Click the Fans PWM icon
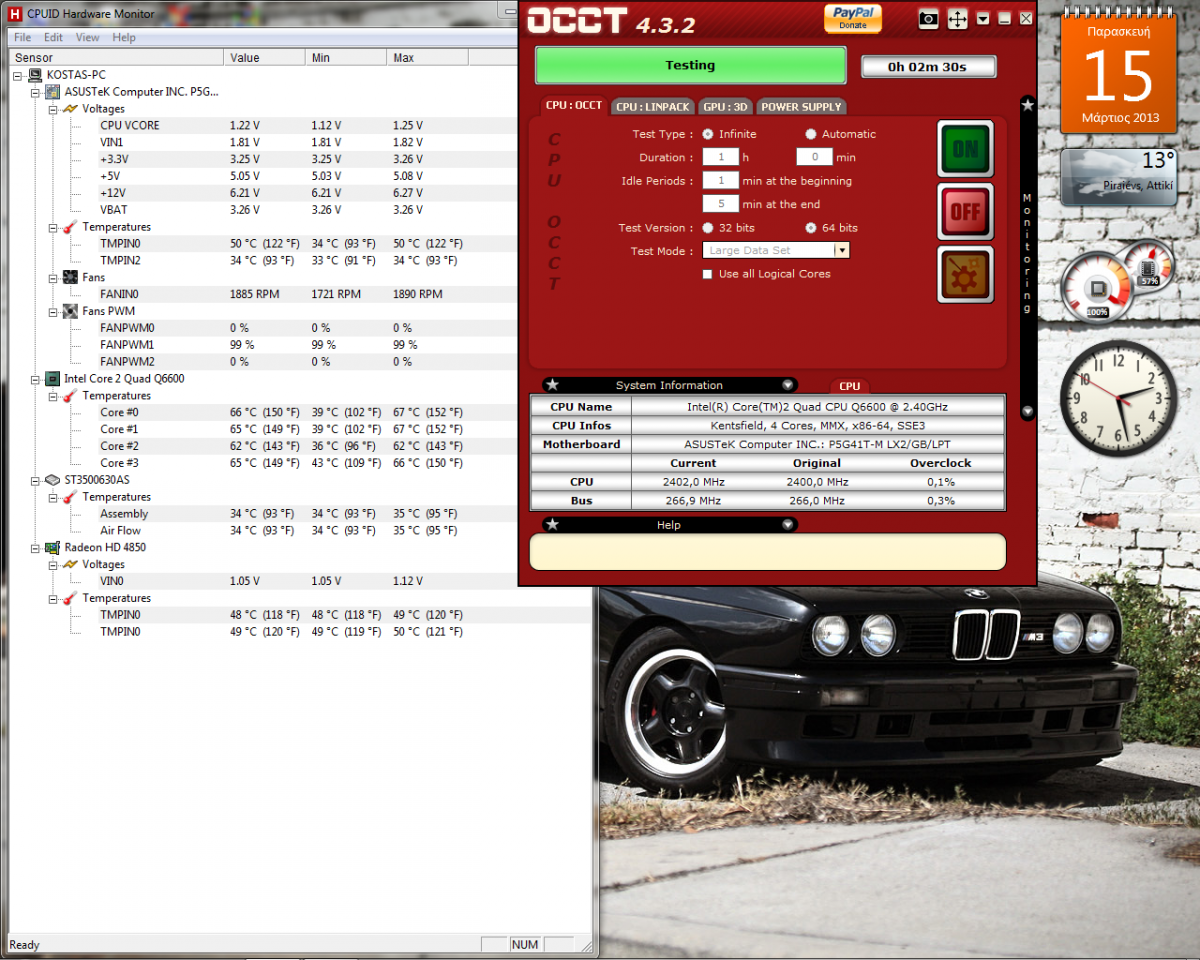Screen dimensions: 1200x960 click(x=70, y=311)
